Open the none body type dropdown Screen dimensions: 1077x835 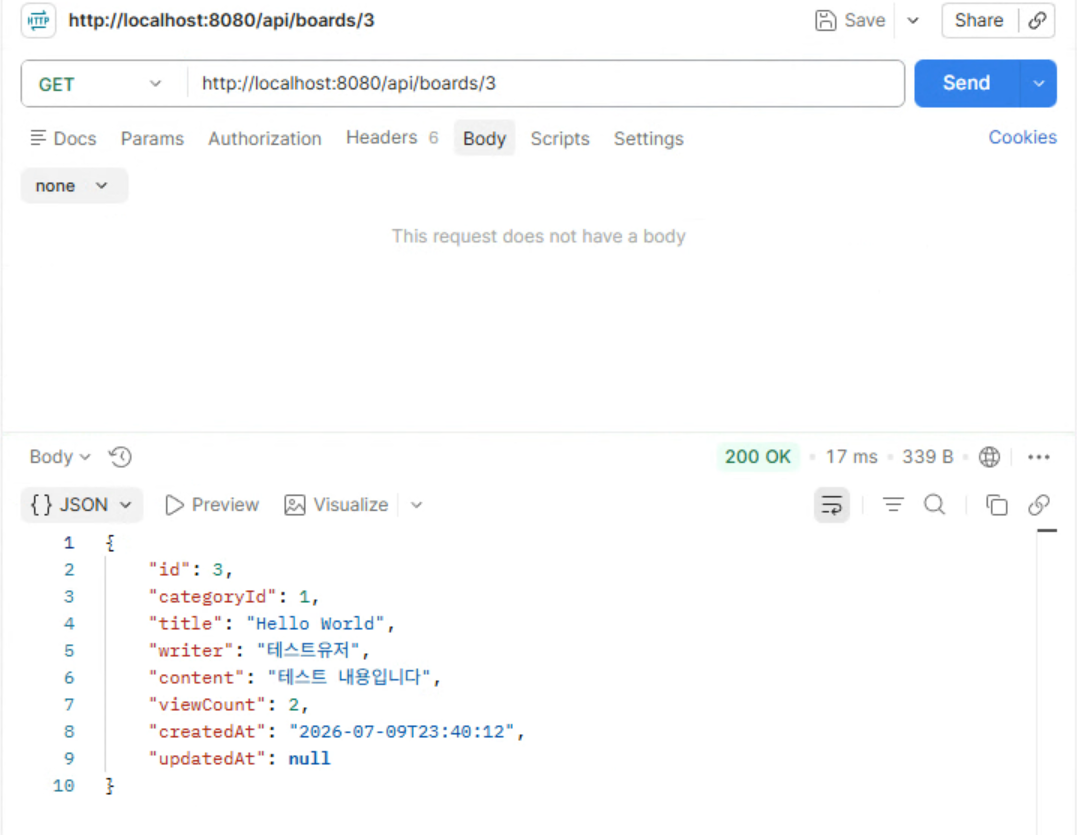coord(73,185)
